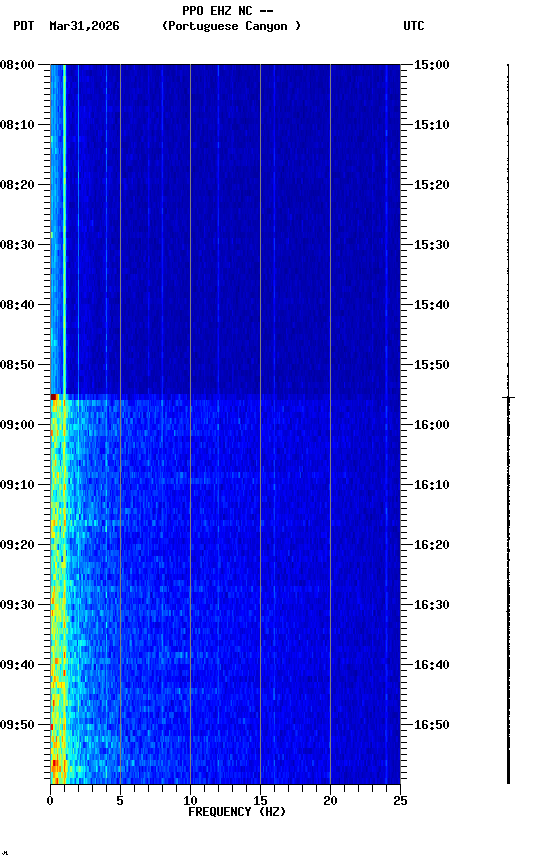Image resolution: width=552 pixels, height=864 pixels.
Task: Click the 08:20 PDT time label
Action: pos(17,185)
